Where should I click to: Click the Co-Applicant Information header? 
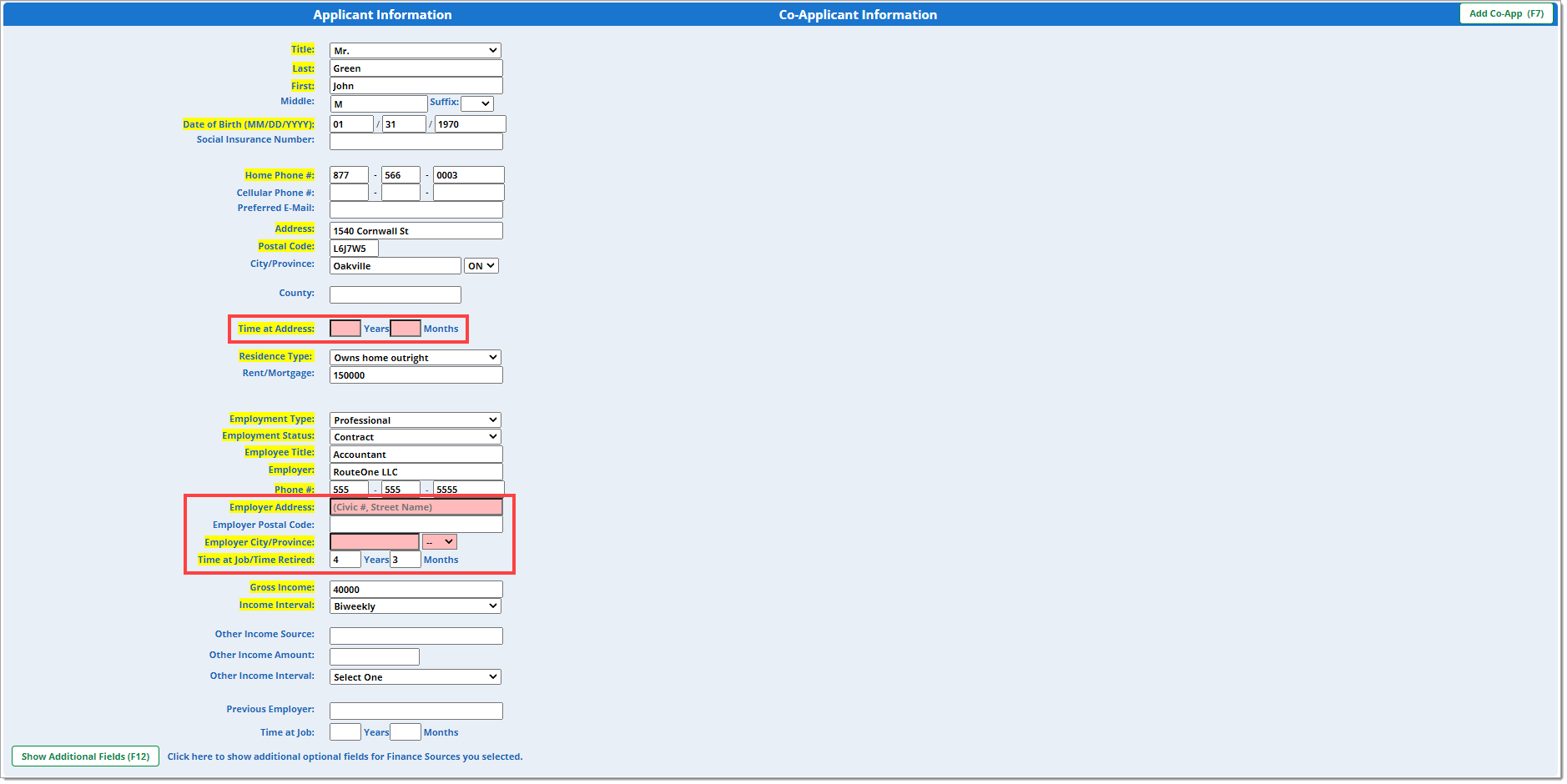coord(858,15)
